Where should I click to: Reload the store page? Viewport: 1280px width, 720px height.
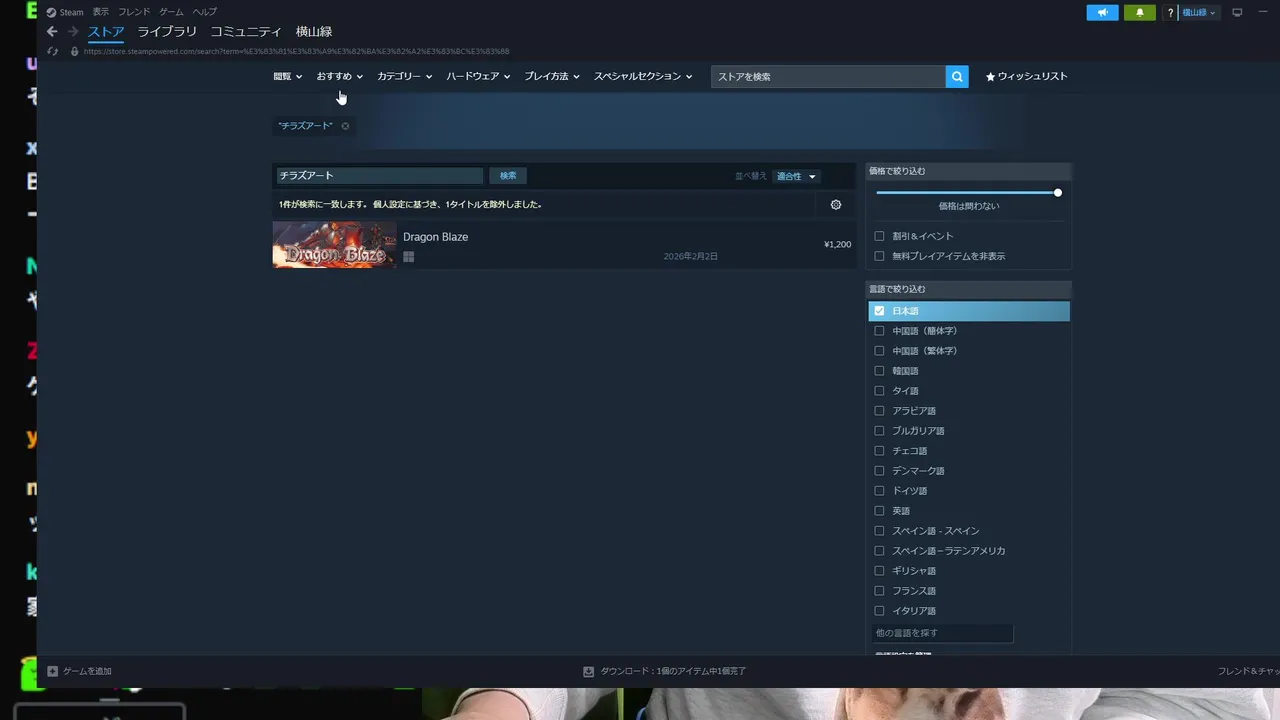pos(53,51)
